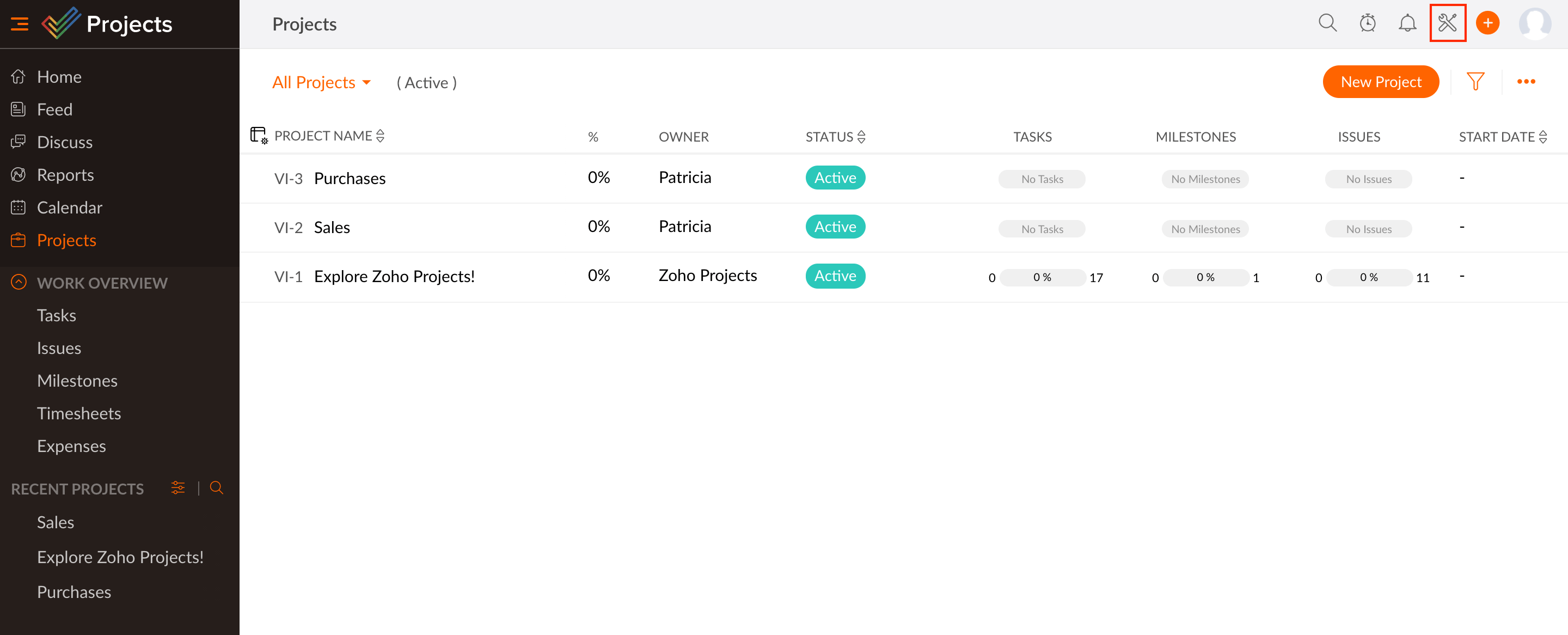Open notifications bell icon
Image resolution: width=1568 pixels, height=635 pixels.
coord(1407,23)
